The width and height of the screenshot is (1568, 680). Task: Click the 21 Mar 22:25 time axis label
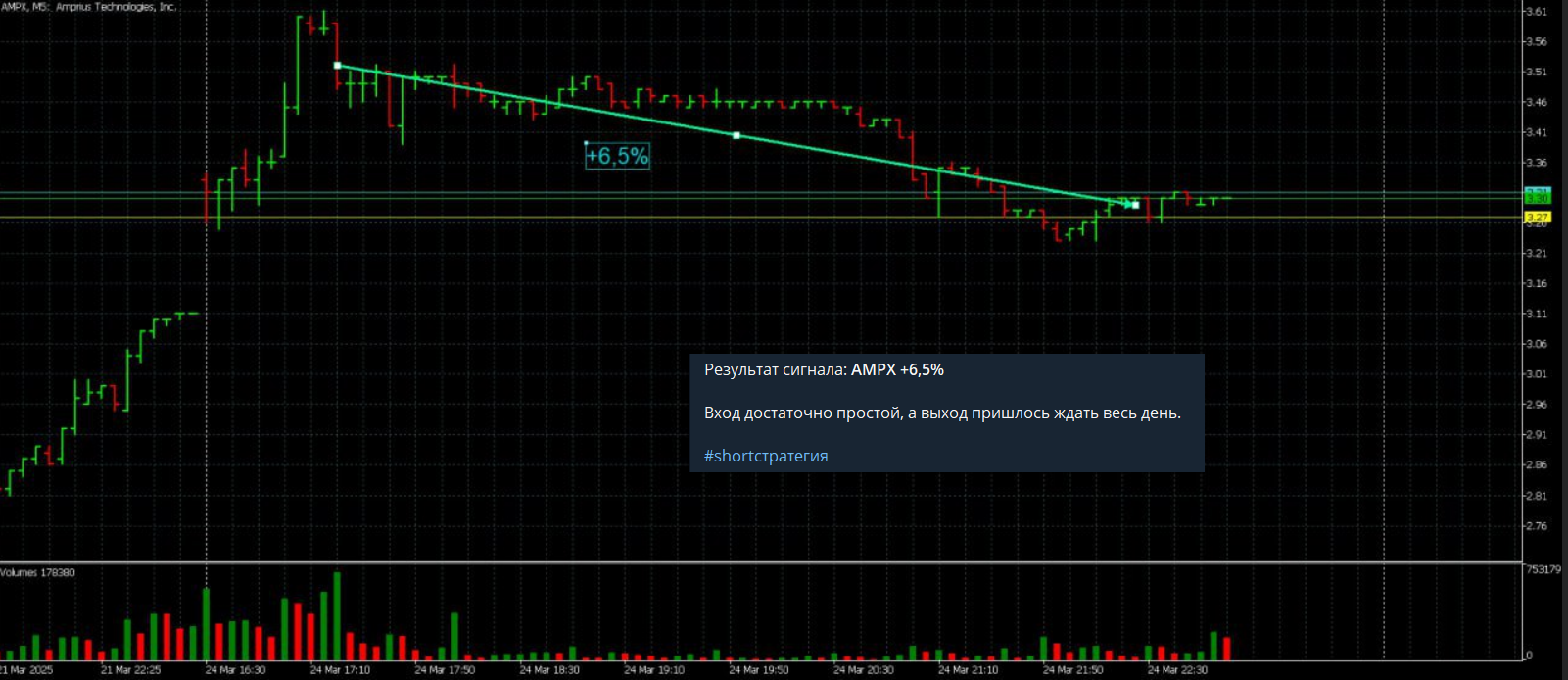click(131, 670)
